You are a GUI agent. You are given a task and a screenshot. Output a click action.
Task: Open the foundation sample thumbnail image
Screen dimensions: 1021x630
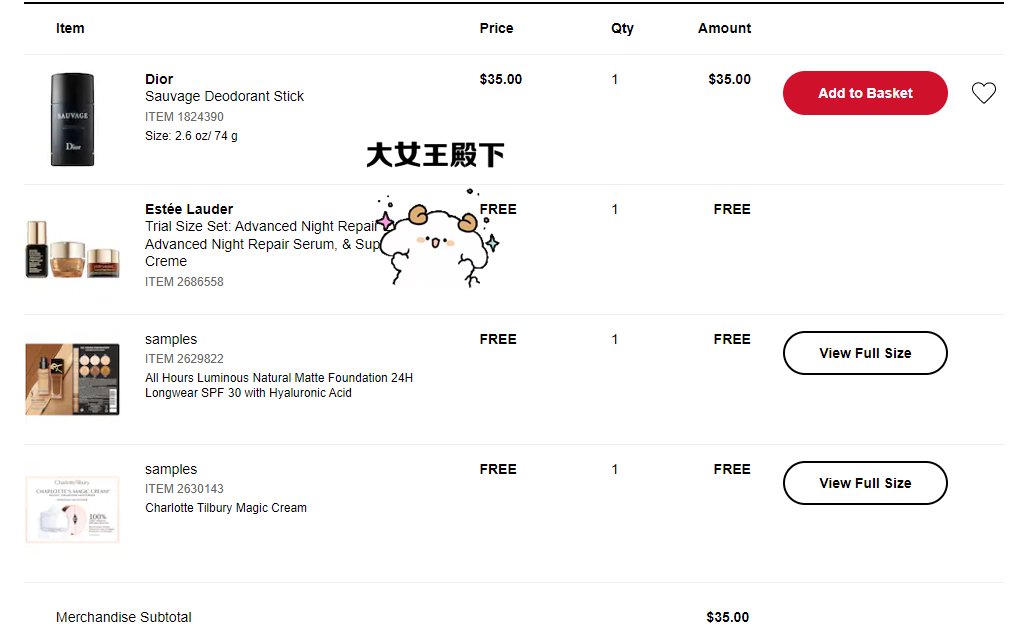pyautogui.click(x=72, y=379)
